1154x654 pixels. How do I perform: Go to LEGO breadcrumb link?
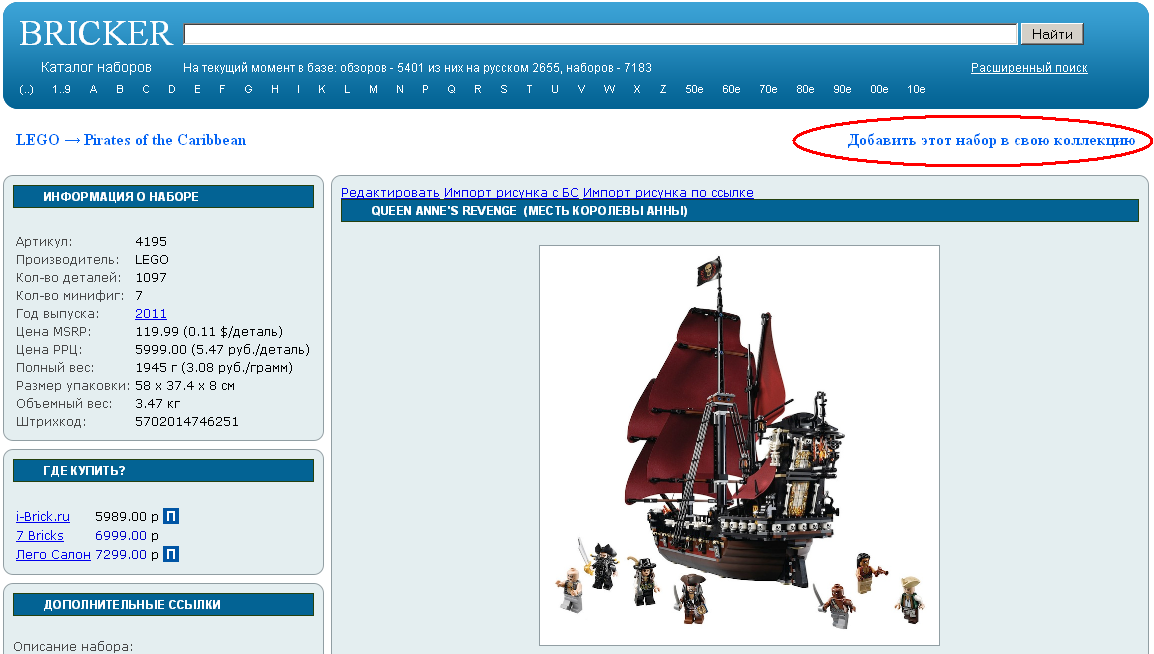coord(38,140)
